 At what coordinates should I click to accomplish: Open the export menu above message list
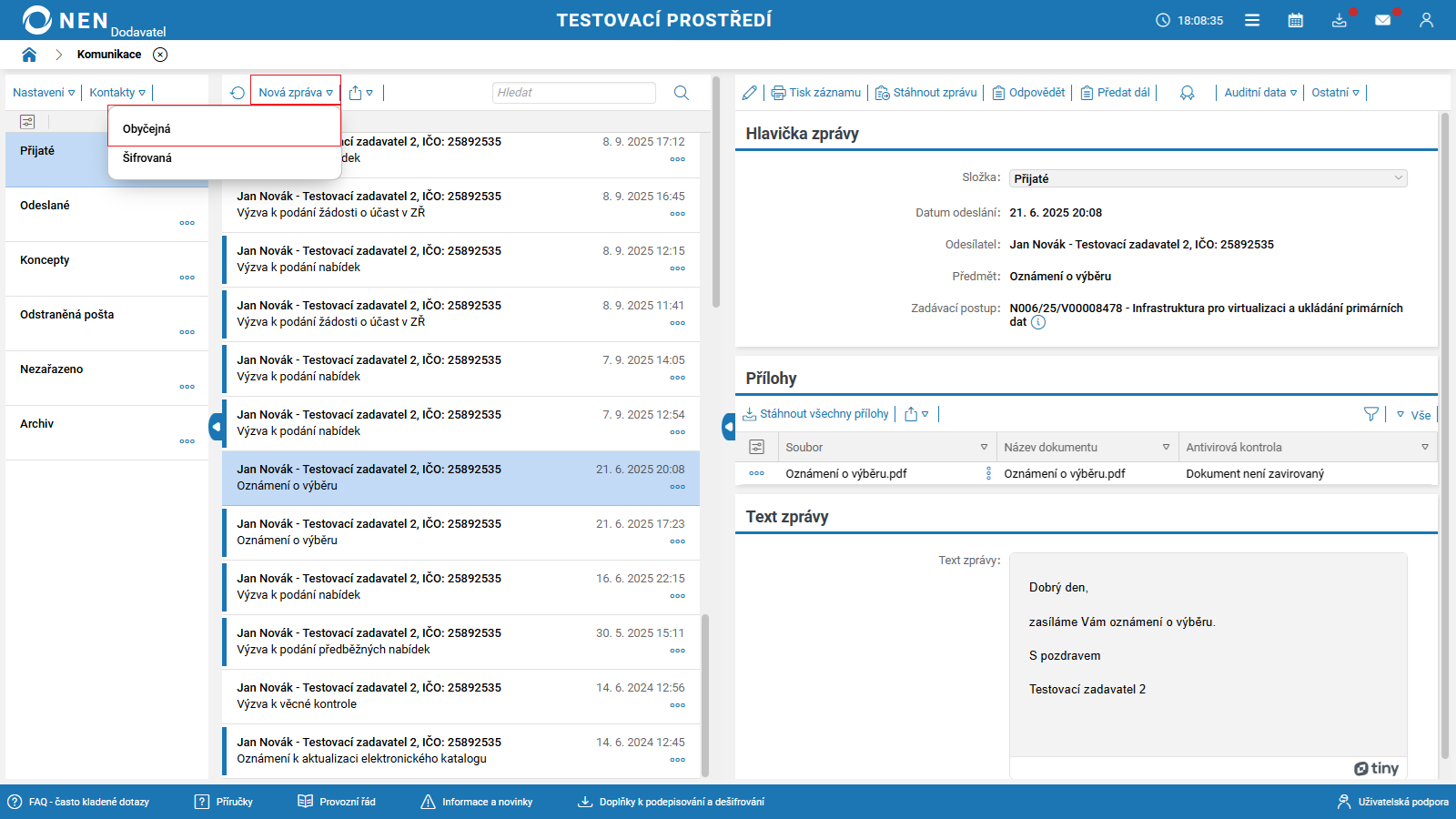pos(360,93)
